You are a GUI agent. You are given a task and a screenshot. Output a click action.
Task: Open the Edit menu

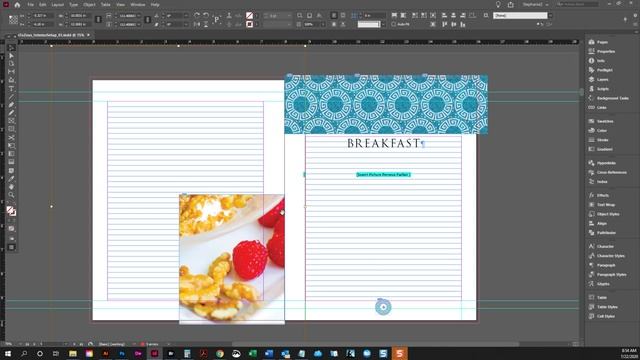[x=42, y=4]
